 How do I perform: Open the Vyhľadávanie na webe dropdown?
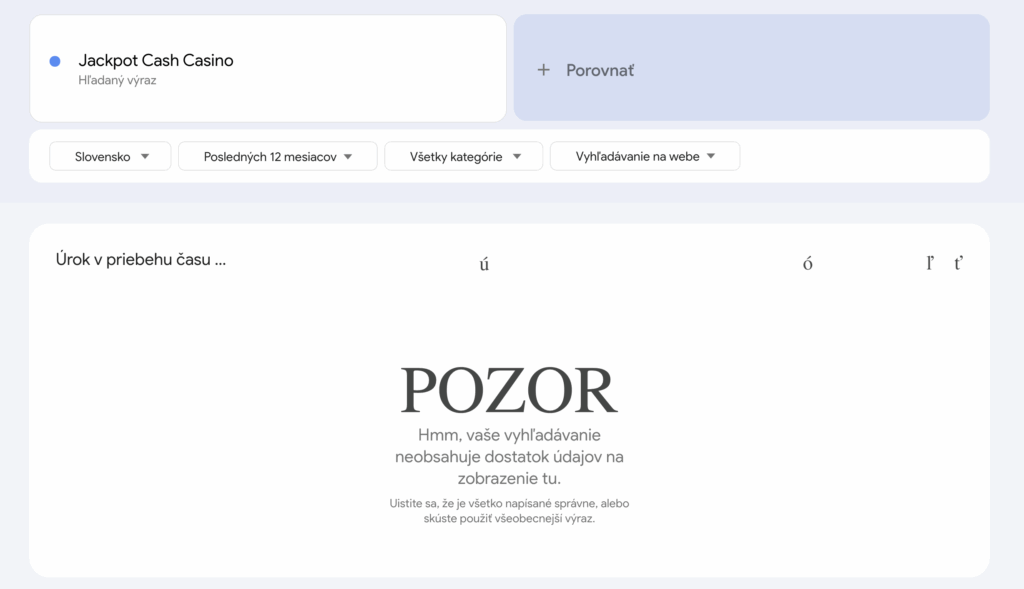(x=644, y=156)
